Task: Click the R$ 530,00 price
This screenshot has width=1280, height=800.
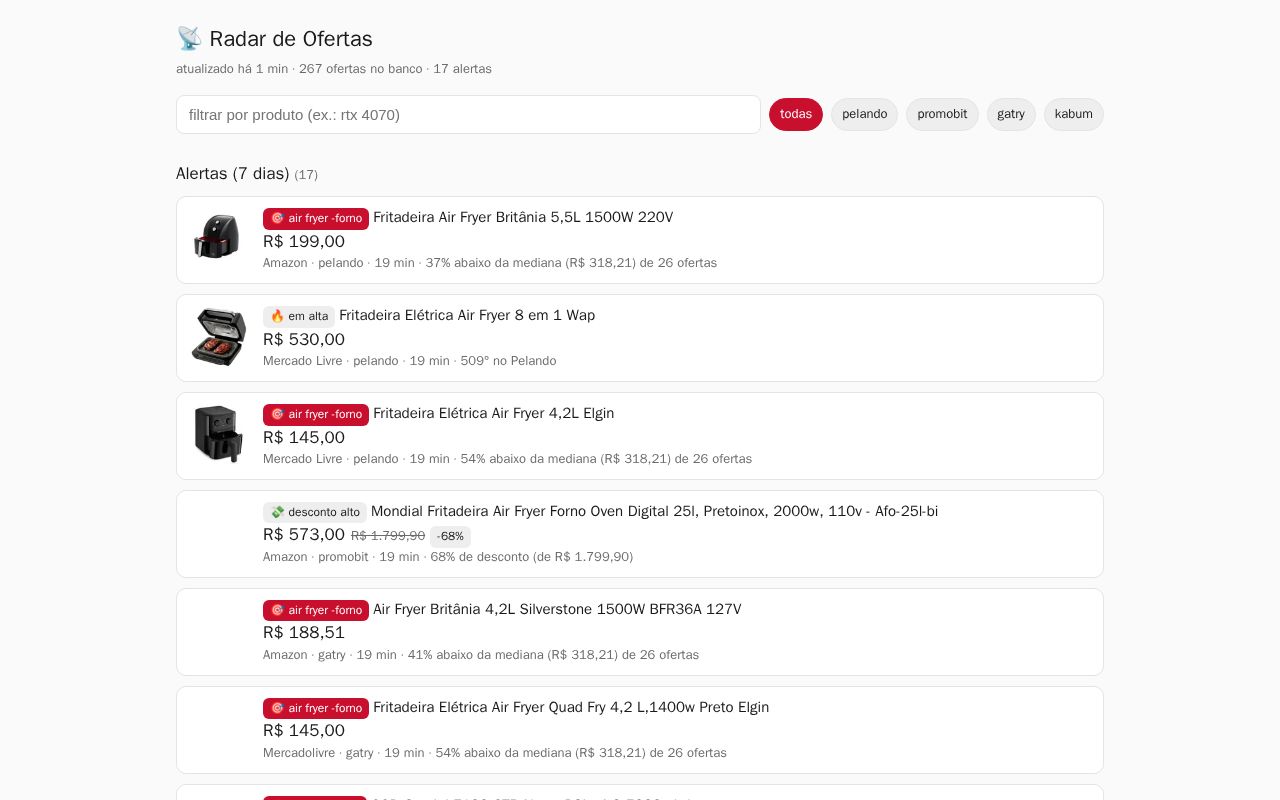Action: [x=304, y=339]
